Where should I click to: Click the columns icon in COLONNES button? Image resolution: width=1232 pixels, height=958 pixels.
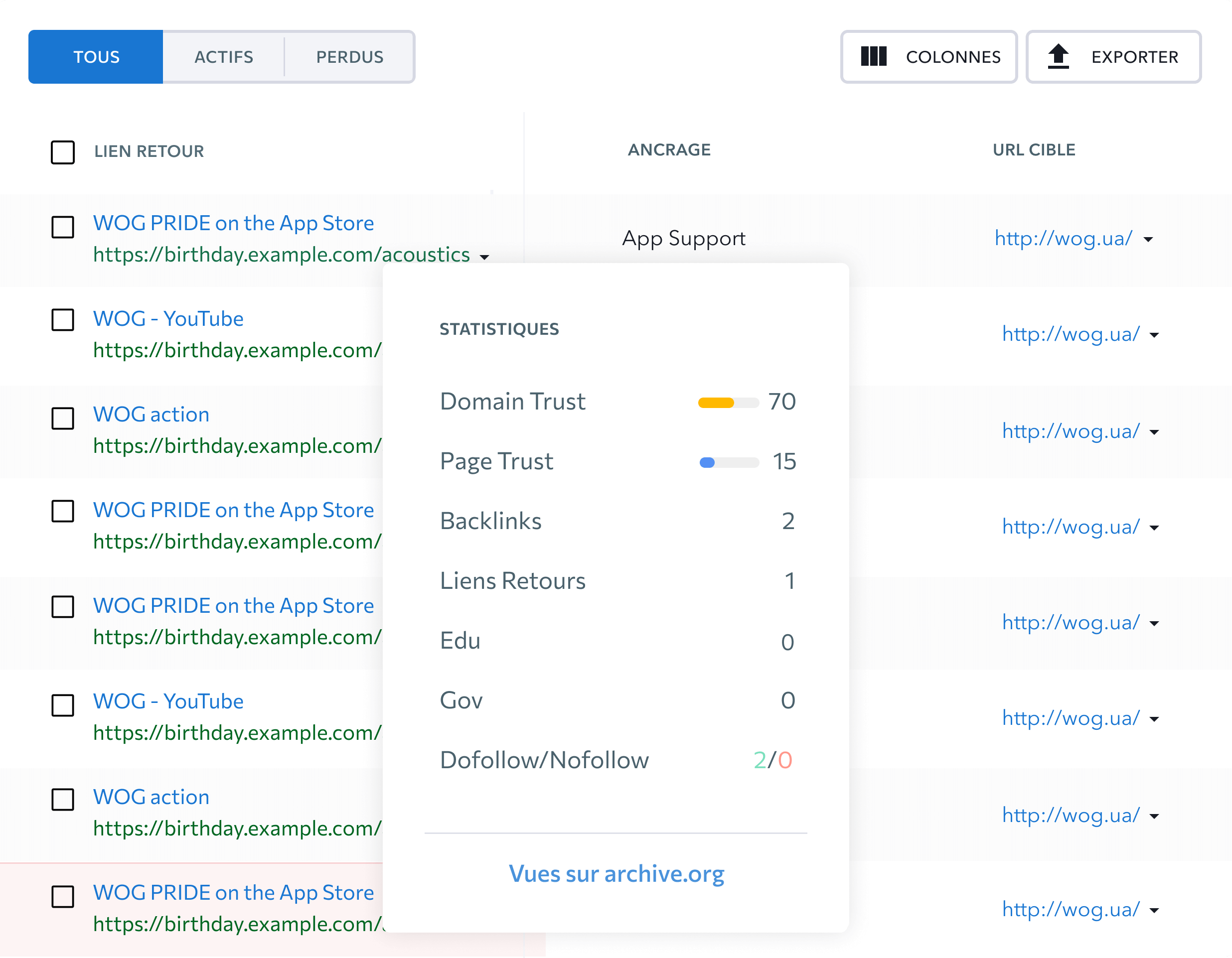click(873, 56)
